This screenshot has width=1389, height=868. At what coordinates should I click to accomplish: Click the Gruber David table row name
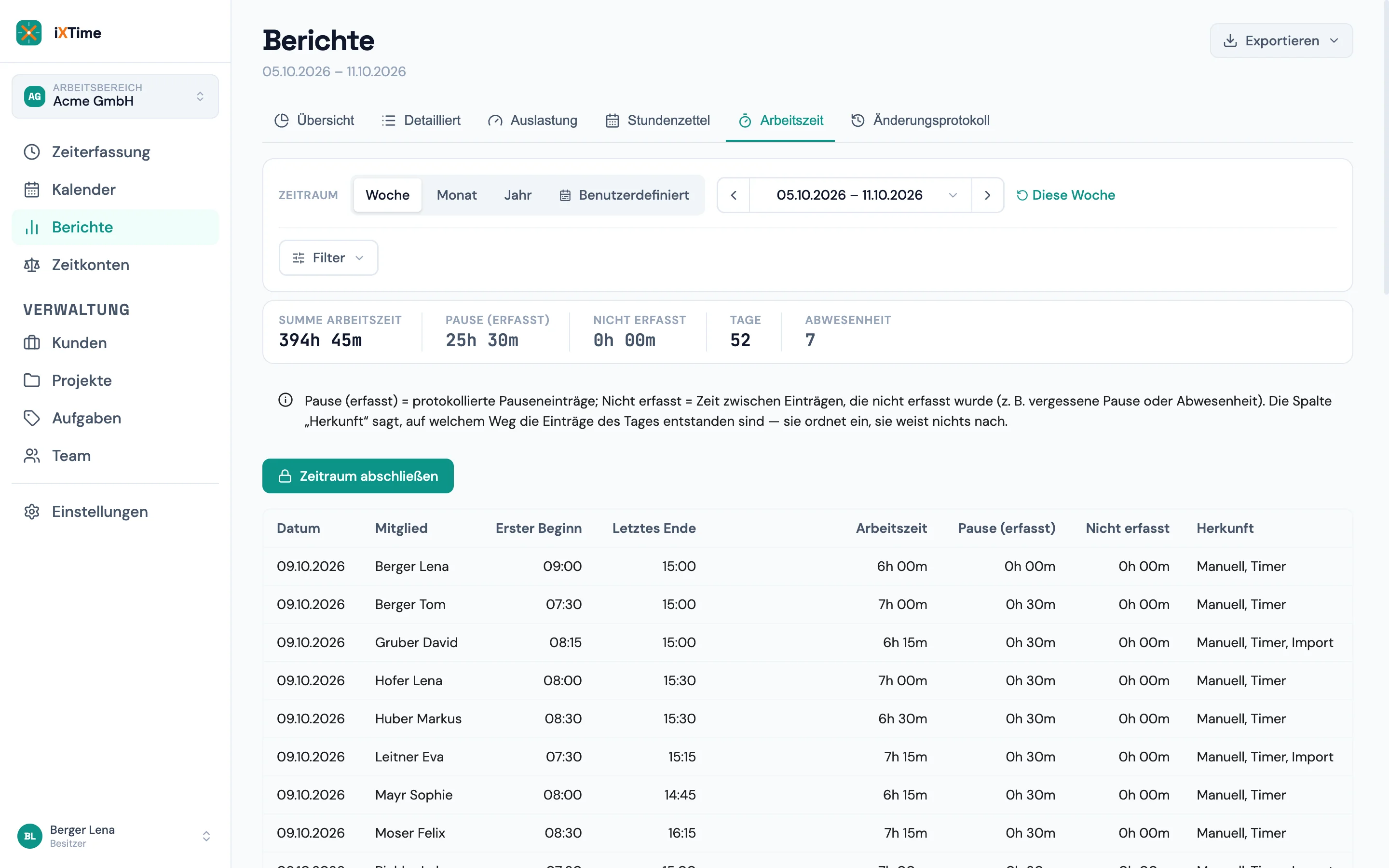[416, 642]
